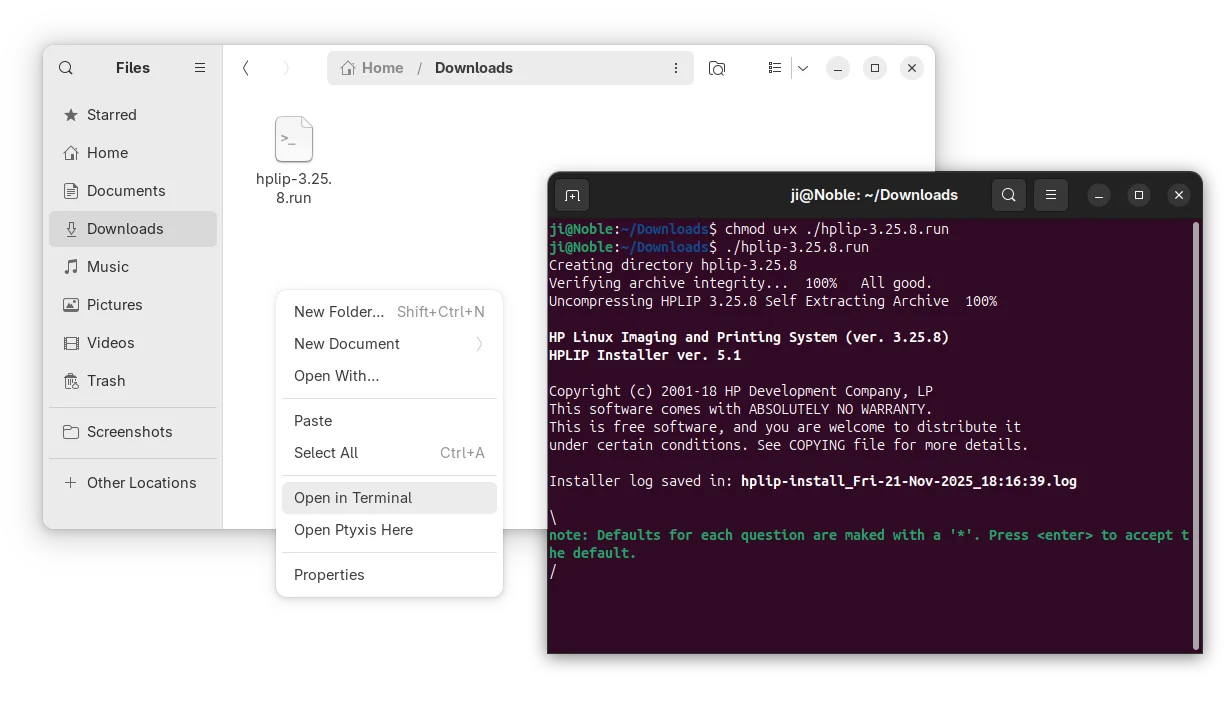This screenshot has height=706, width=1228.
Task: Click the search-everywhere folder icon
Action: [717, 68]
